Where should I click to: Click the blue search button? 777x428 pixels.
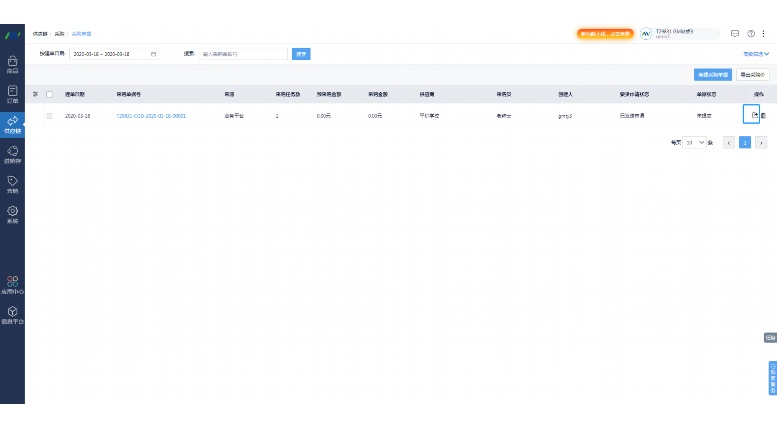(301, 54)
